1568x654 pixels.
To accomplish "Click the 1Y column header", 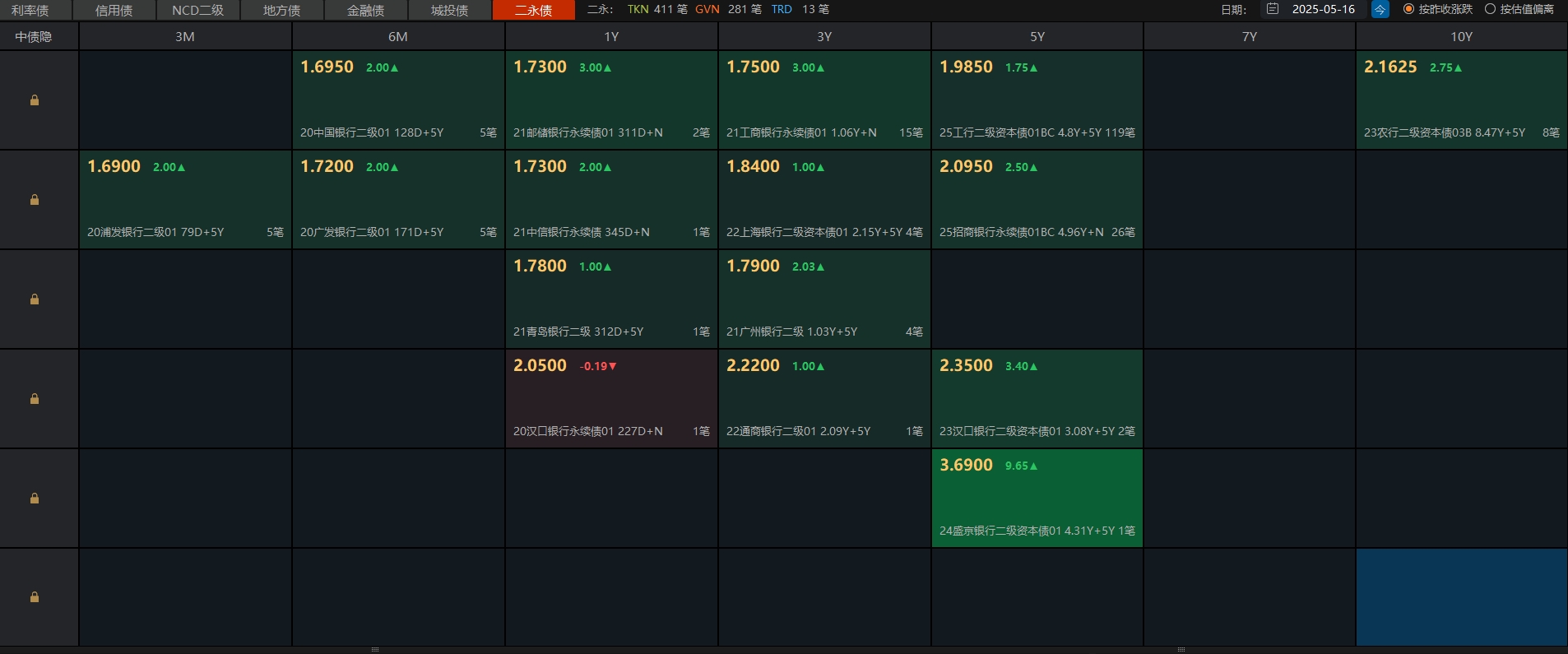I will click(611, 36).
